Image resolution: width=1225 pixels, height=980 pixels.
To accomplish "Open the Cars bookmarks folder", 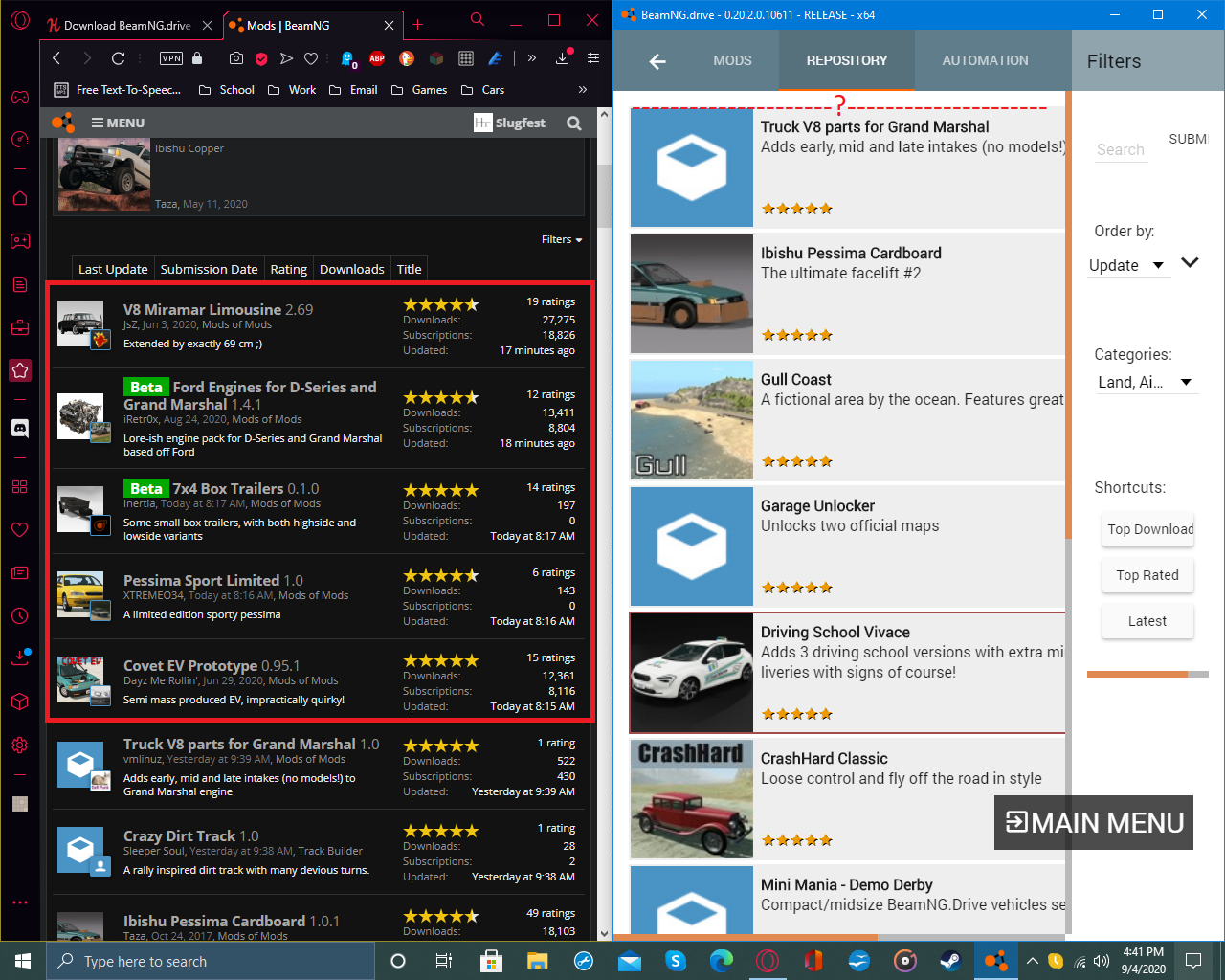I will point(482,90).
